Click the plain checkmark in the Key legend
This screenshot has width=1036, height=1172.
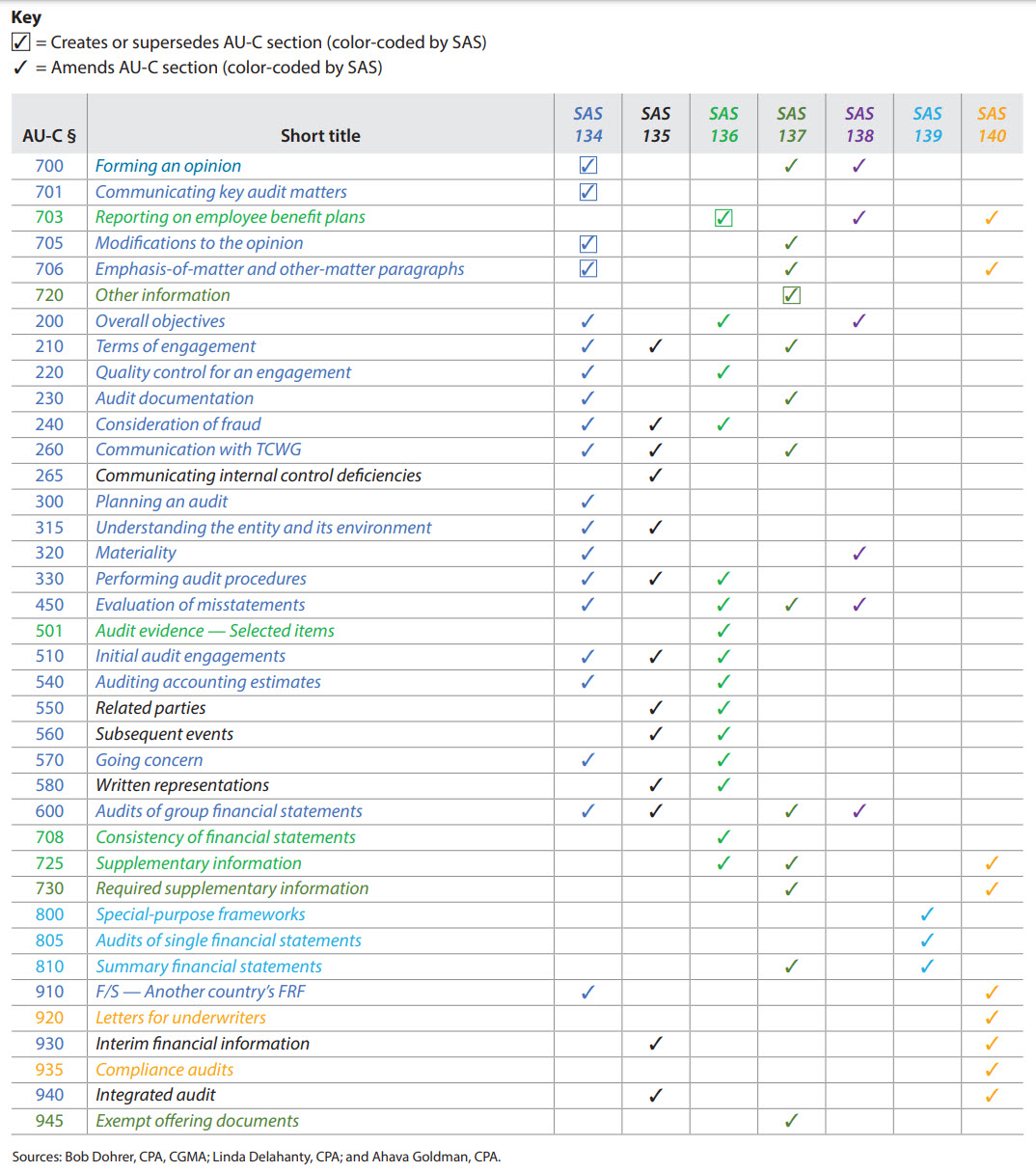(x=20, y=68)
